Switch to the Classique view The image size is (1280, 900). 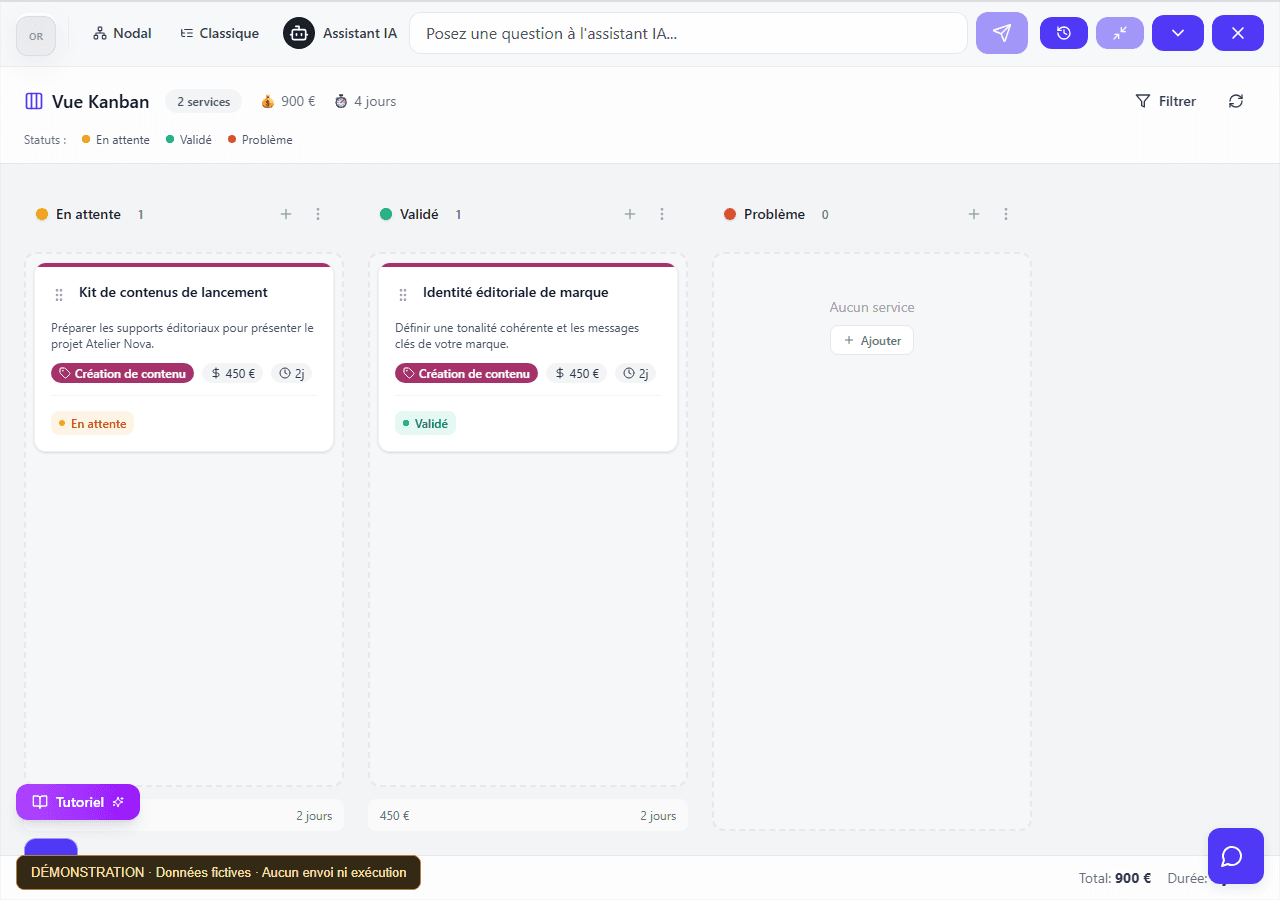(x=219, y=33)
